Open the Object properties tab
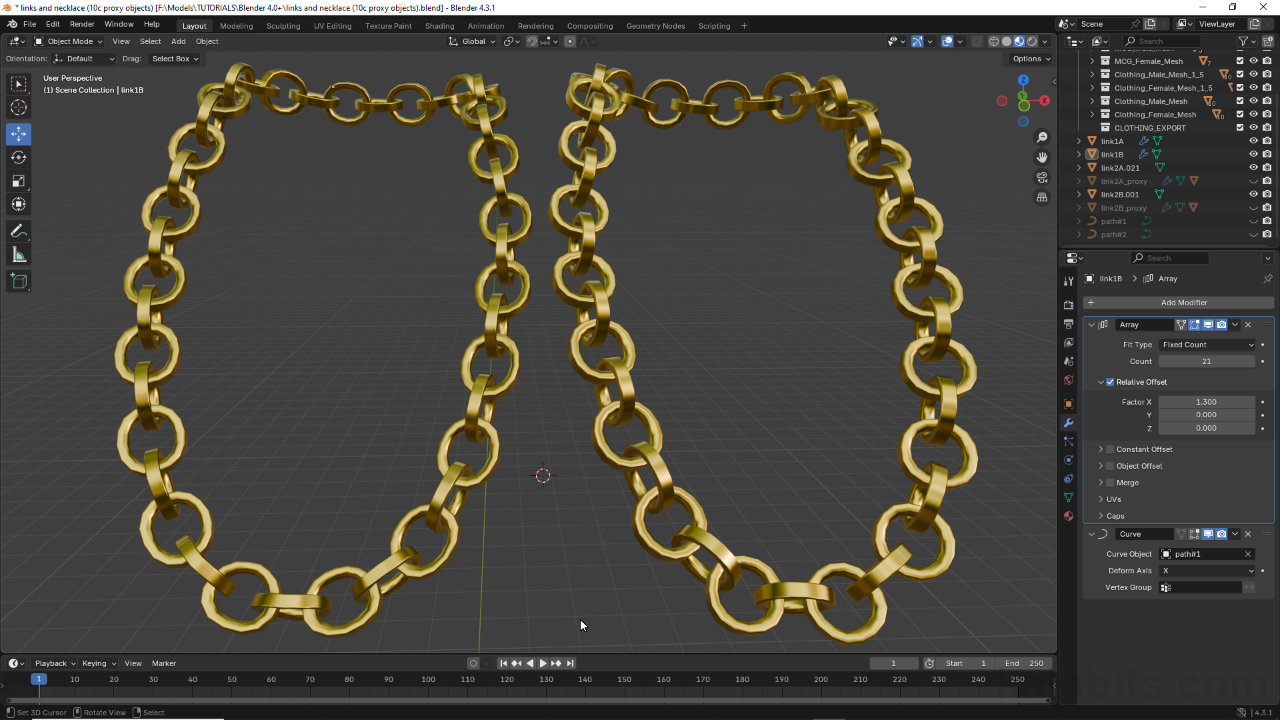Screen dimensions: 1280x720 [x=1069, y=404]
